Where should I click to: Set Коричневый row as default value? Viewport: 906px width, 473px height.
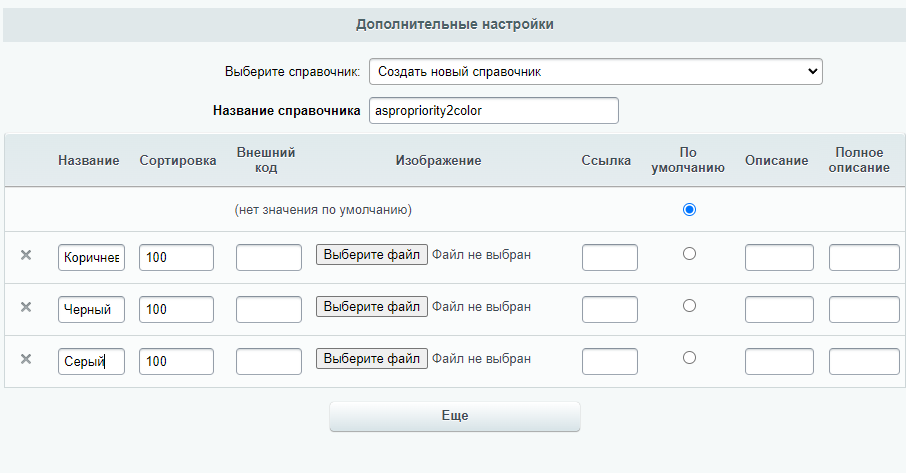click(x=689, y=254)
